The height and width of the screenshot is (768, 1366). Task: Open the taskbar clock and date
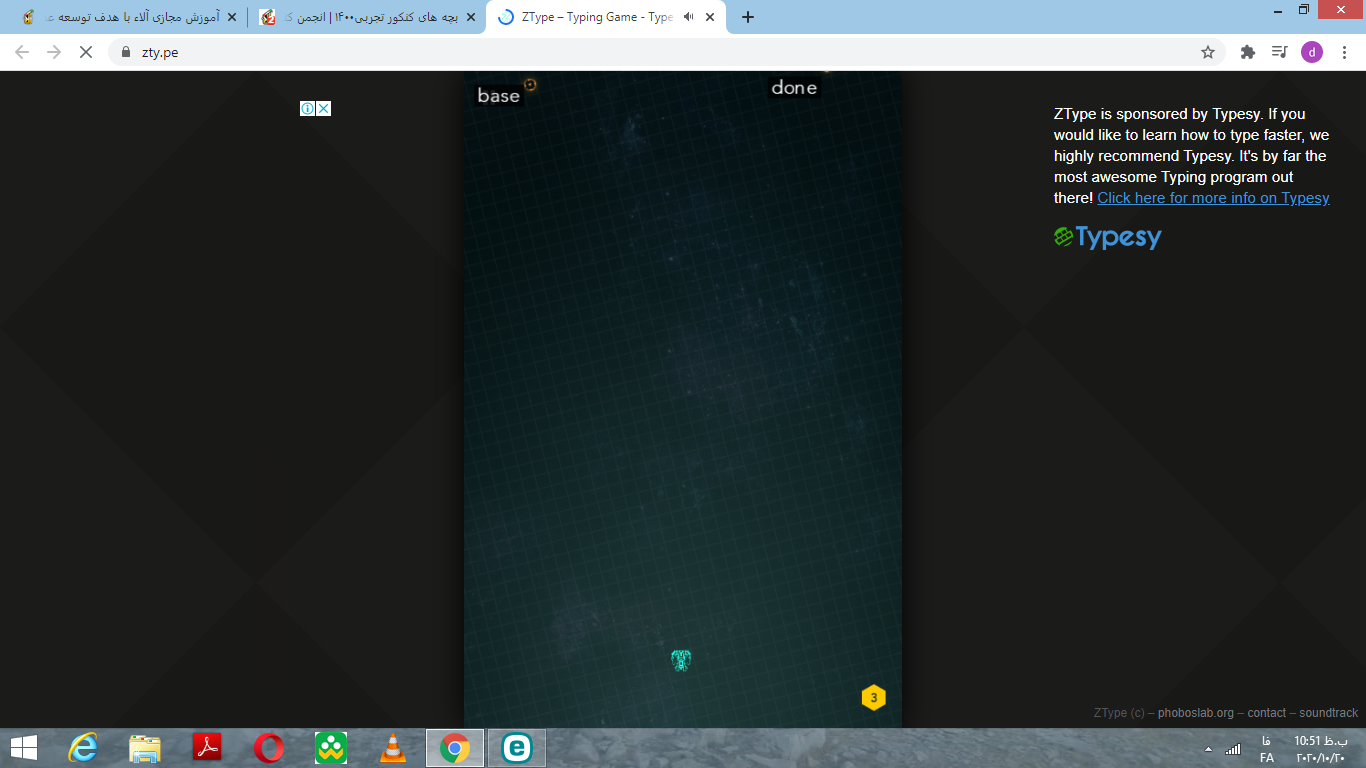click(x=1321, y=749)
